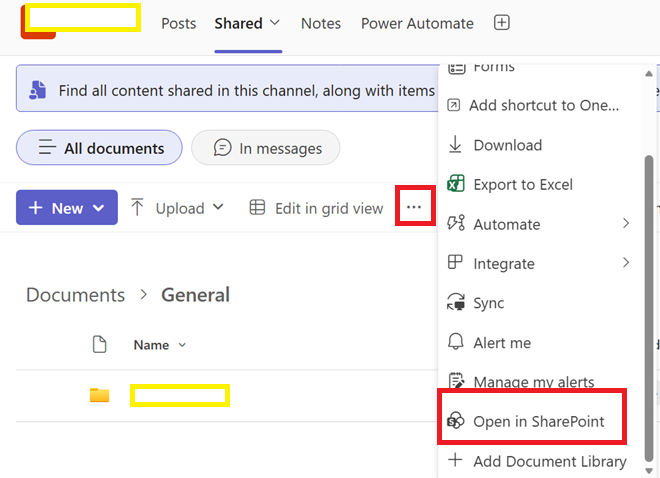Click the menu's vertical scrollbar thumb

[649, 309]
